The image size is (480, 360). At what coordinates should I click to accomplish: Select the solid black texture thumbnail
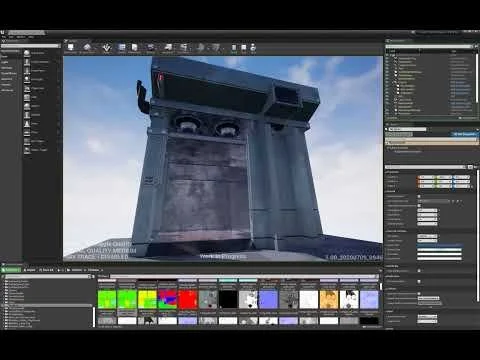point(228,299)
